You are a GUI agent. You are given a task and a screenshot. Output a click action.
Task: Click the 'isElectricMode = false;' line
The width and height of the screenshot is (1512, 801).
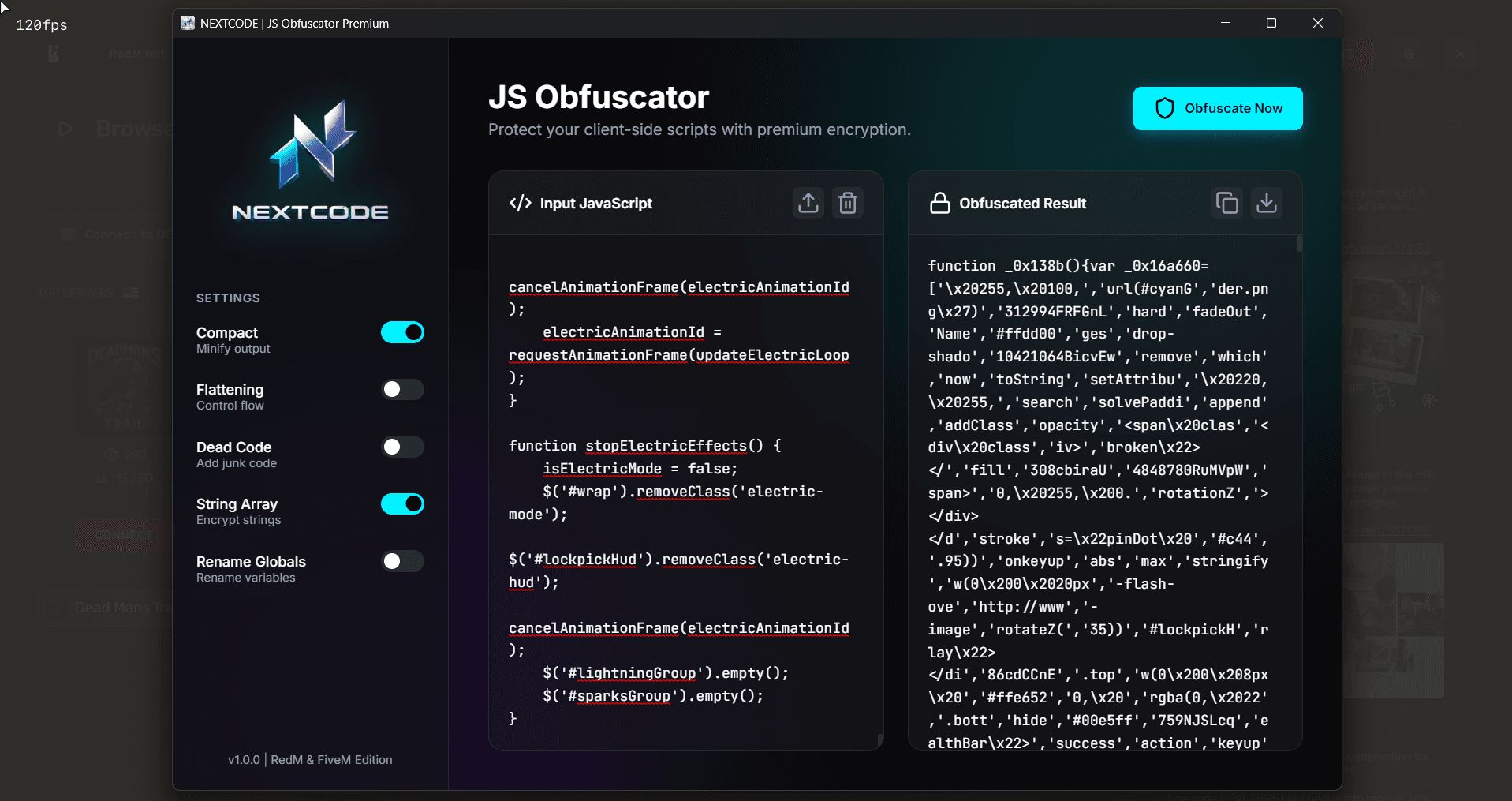(x=640, y=469)
